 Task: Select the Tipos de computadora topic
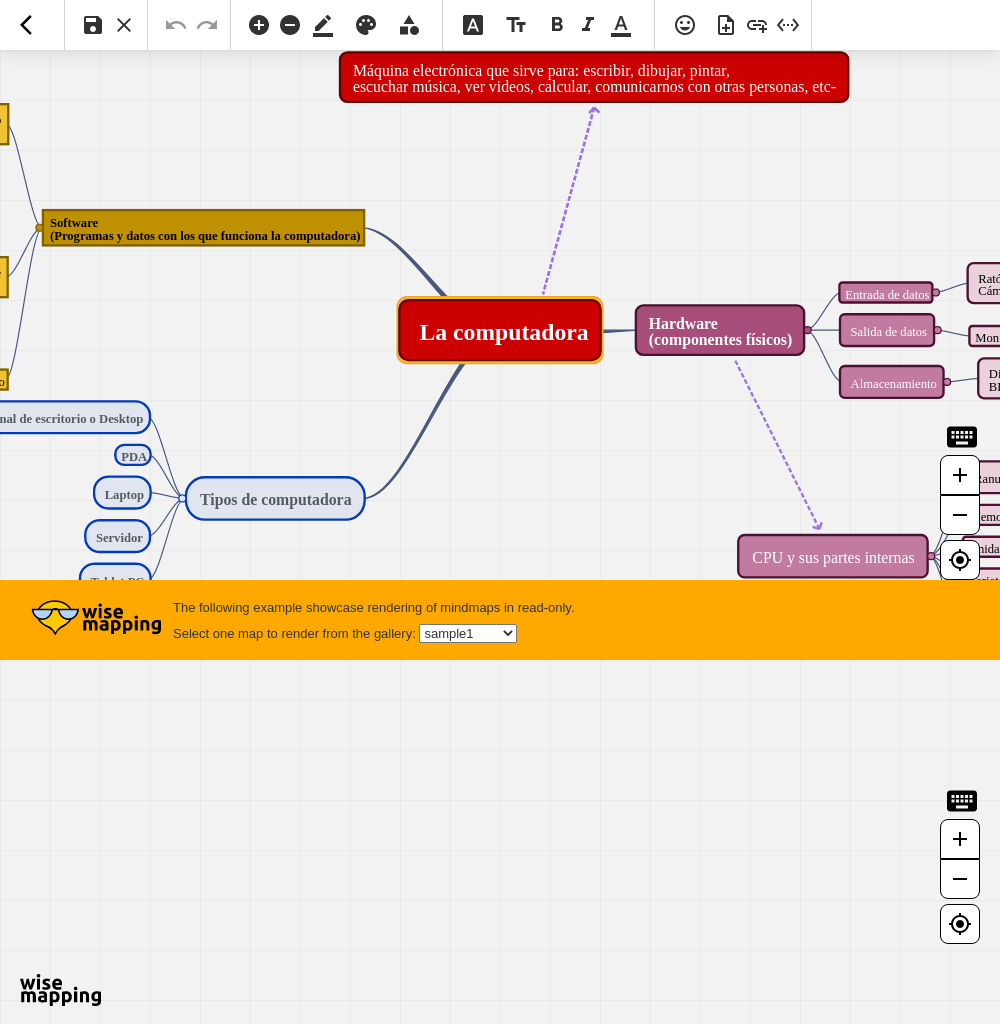[x=275, y=498]
